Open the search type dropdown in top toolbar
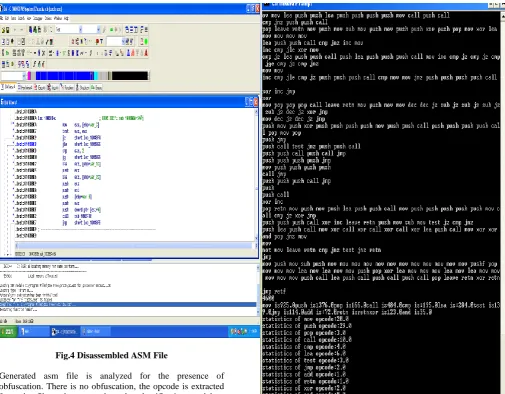This screenshot has height=394, width=505. [80, 30]
